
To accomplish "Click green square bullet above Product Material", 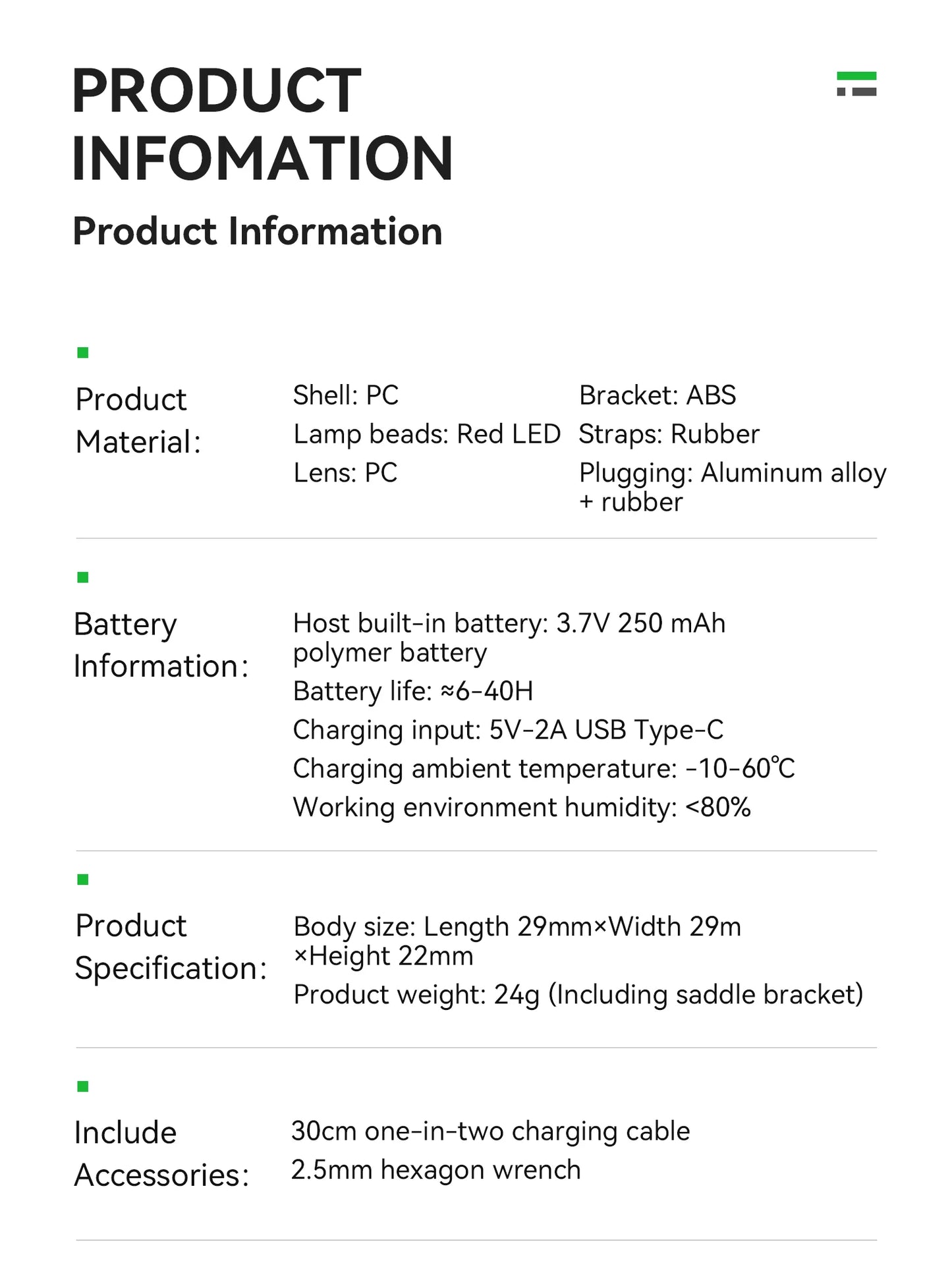I will [83, 352].
